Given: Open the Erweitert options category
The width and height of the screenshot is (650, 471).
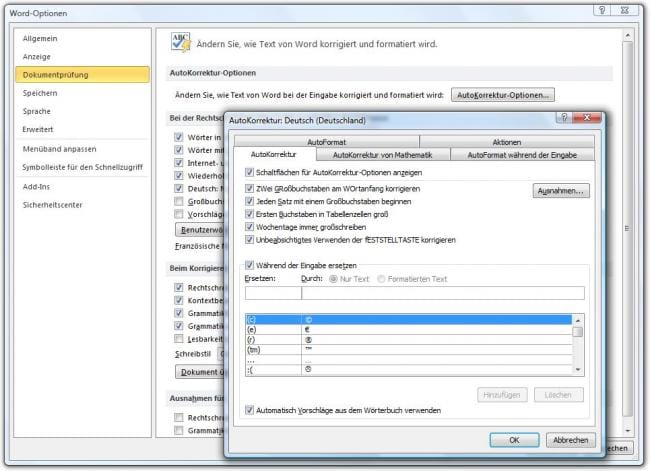Looking at the screenshot, I should [38, 129].
